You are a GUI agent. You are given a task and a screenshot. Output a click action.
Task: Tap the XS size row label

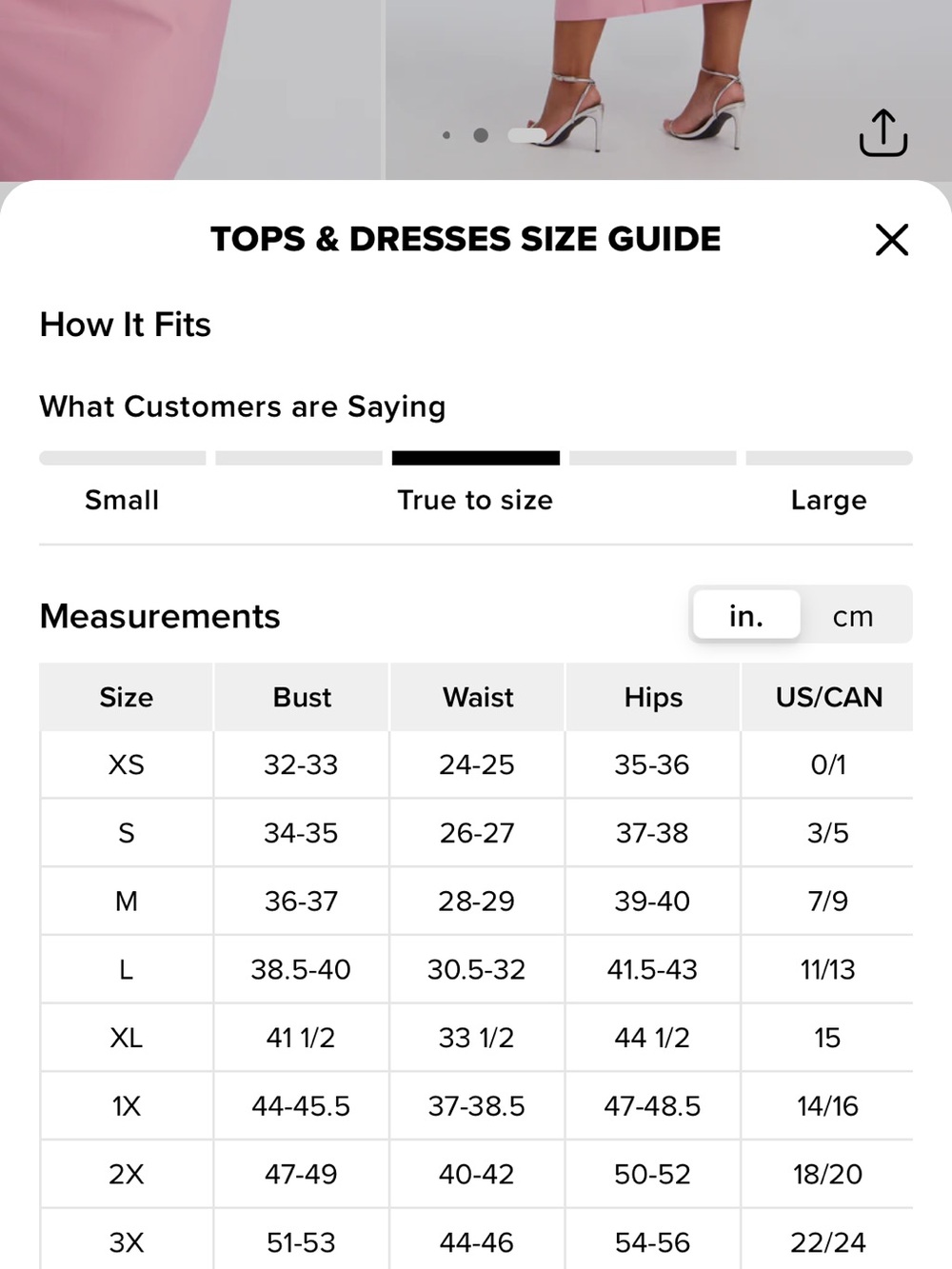(x=127, y=764)
